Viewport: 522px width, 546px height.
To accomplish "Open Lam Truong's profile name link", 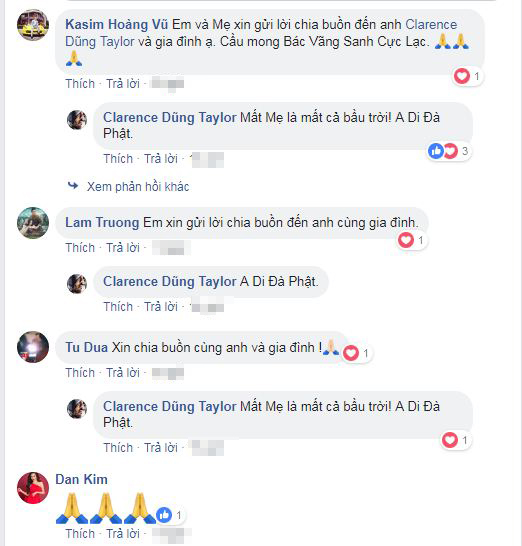I will point(102,223).
